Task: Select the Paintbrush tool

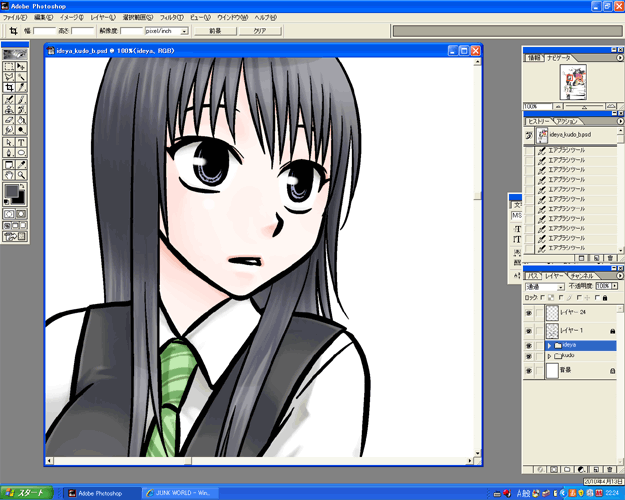Action: 21,99
